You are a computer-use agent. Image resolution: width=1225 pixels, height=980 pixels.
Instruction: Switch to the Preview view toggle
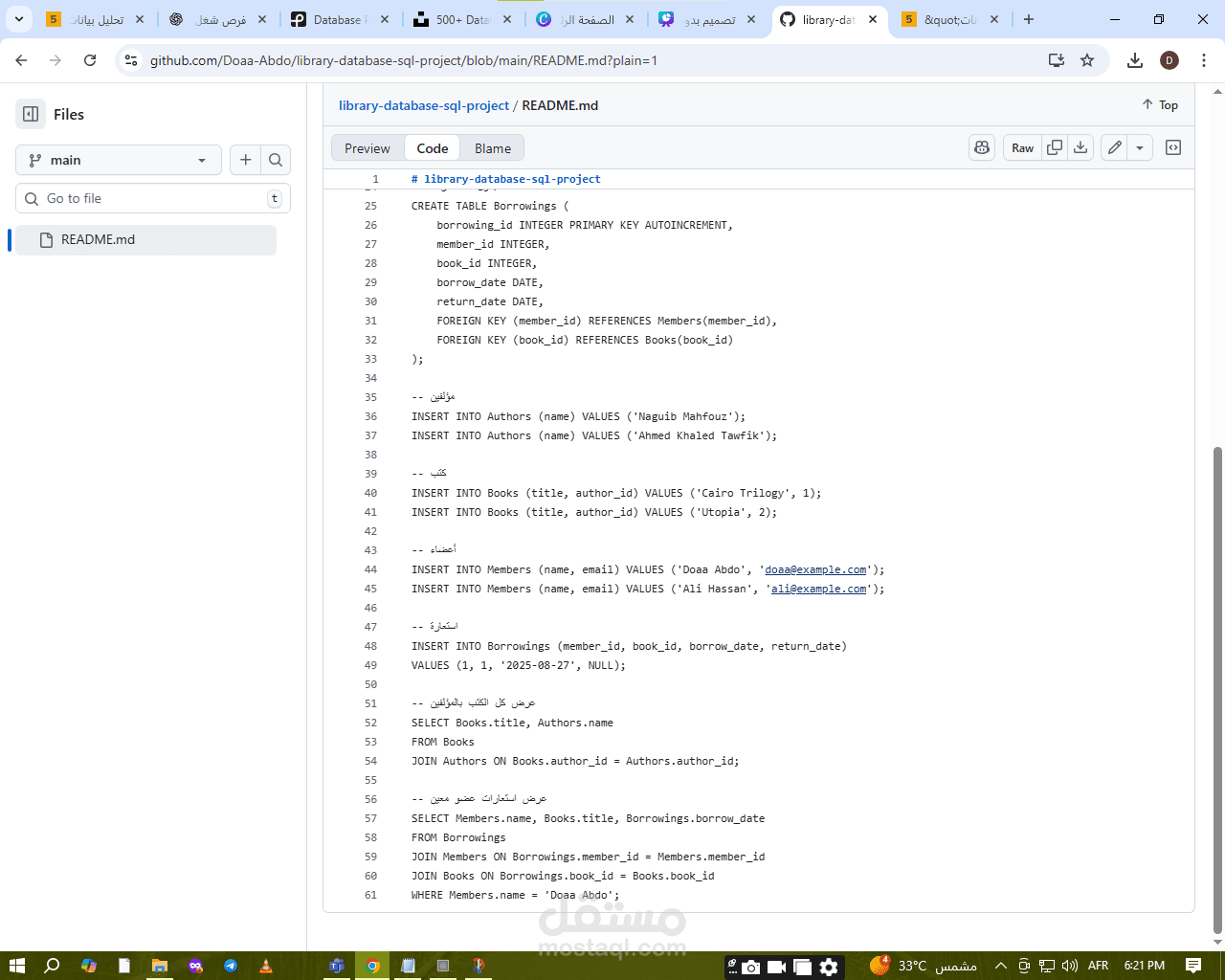367,148
